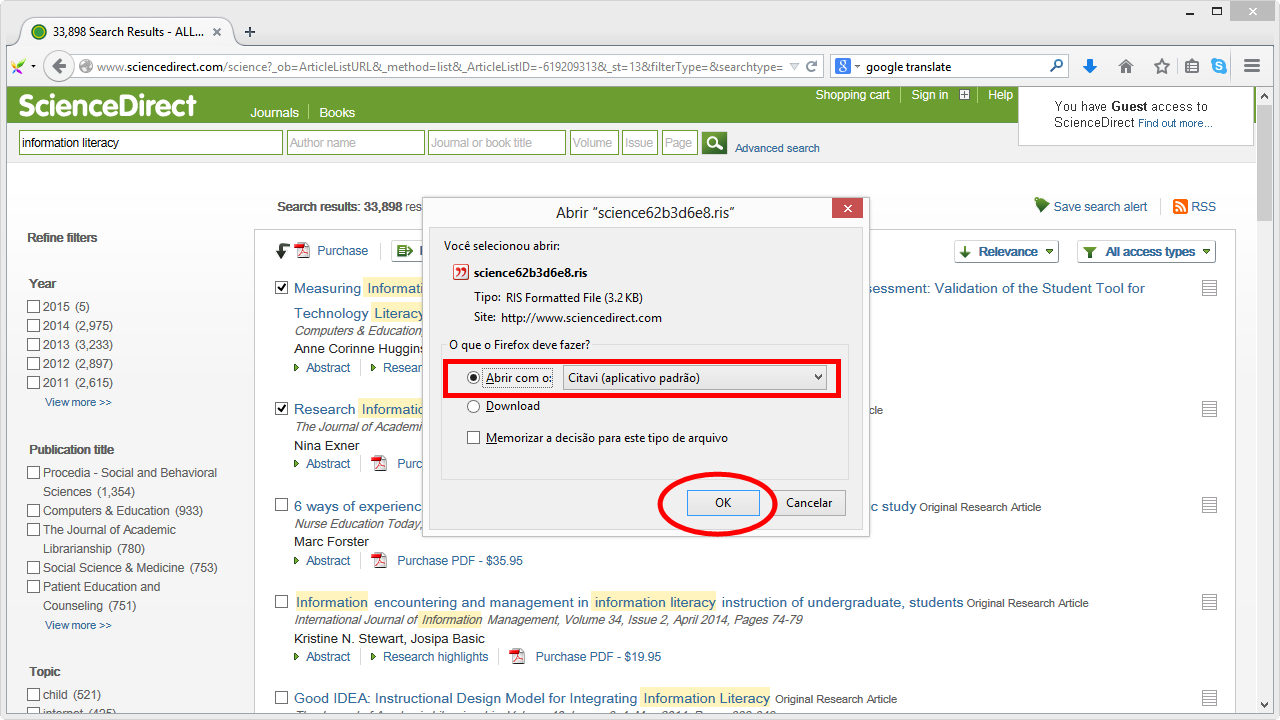The width and height of the screenshot is (1280, 720).
Task: Click the site identity globe icon
Action: pyautogui.click(x=86, y=67)
